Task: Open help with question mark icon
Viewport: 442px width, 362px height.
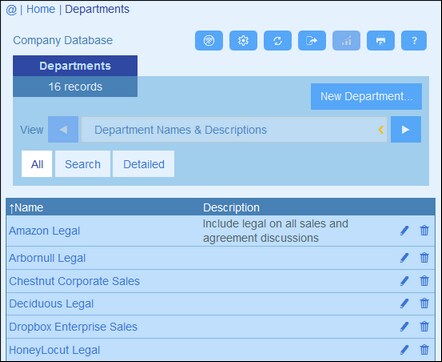Action: point(414,41)
